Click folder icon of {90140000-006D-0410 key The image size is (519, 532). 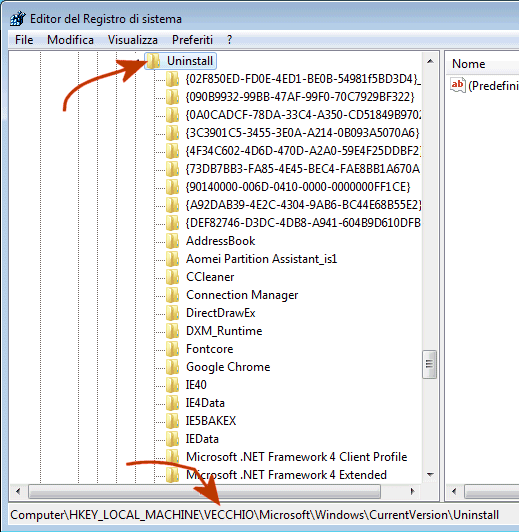173,187
